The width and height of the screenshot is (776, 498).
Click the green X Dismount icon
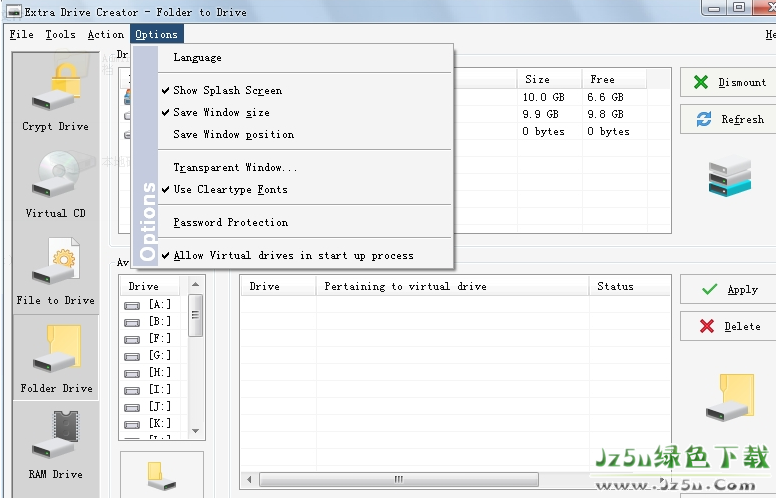(701, 82)
